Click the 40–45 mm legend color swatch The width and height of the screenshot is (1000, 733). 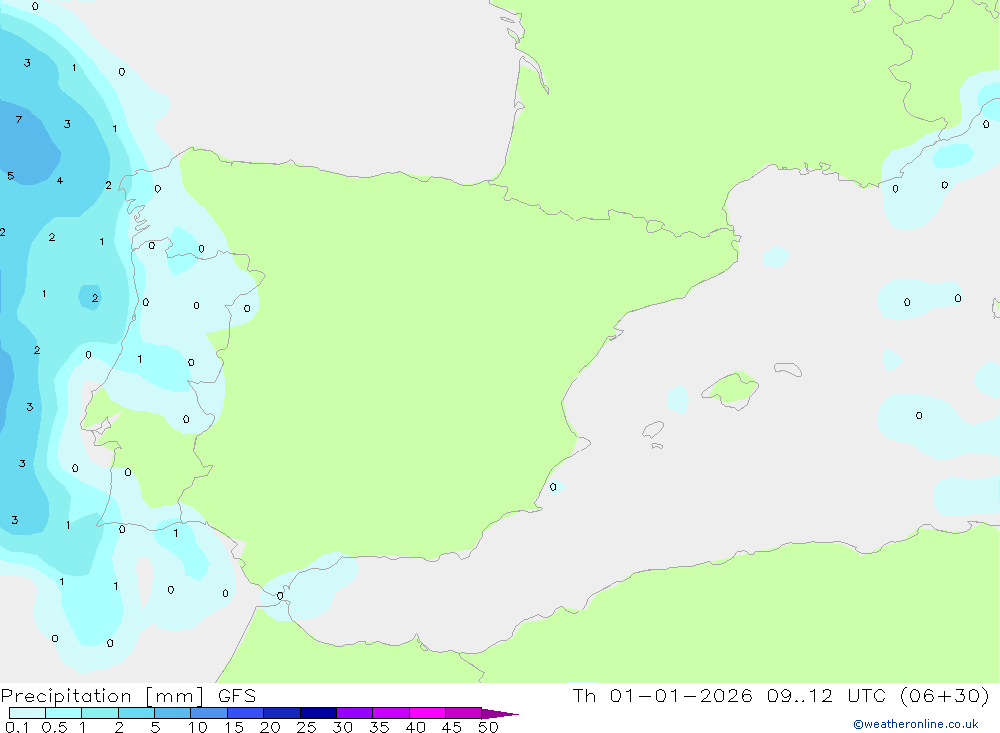click(427, 713)
